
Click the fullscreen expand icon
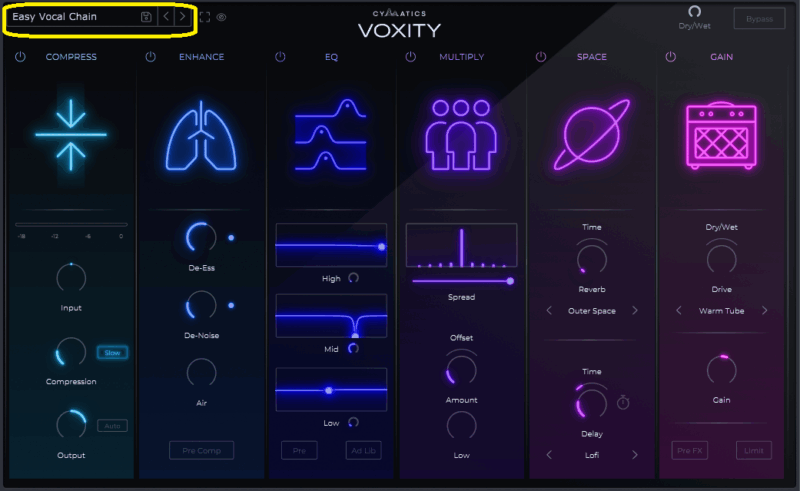click(x=205, y=17)
